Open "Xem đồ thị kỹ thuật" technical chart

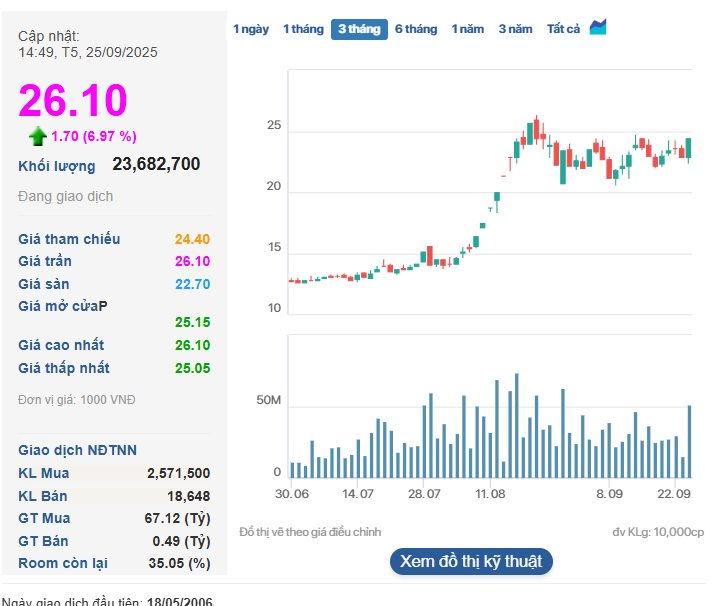(x=471, y=561)
